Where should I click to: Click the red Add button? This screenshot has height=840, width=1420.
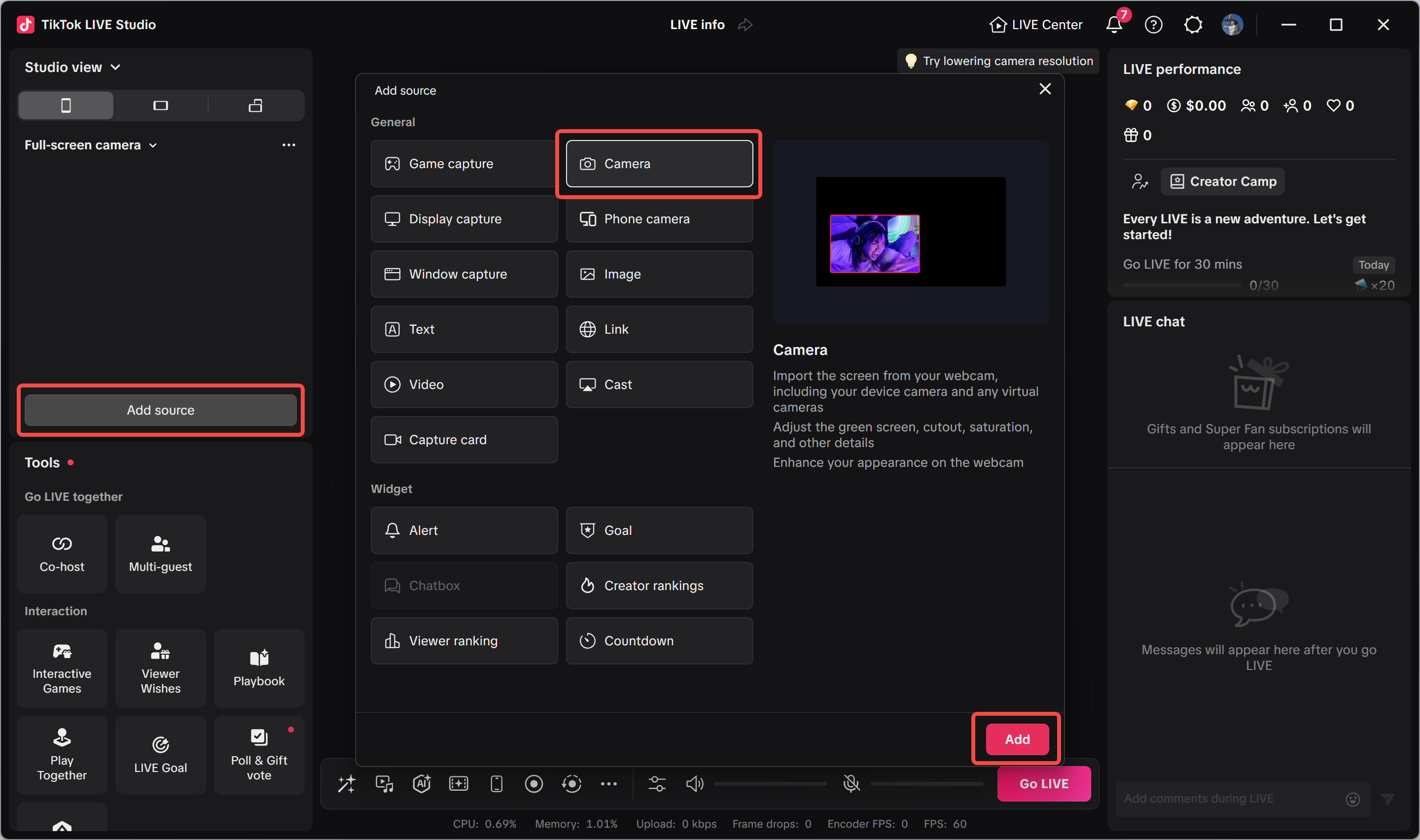tap(1017, 739)
